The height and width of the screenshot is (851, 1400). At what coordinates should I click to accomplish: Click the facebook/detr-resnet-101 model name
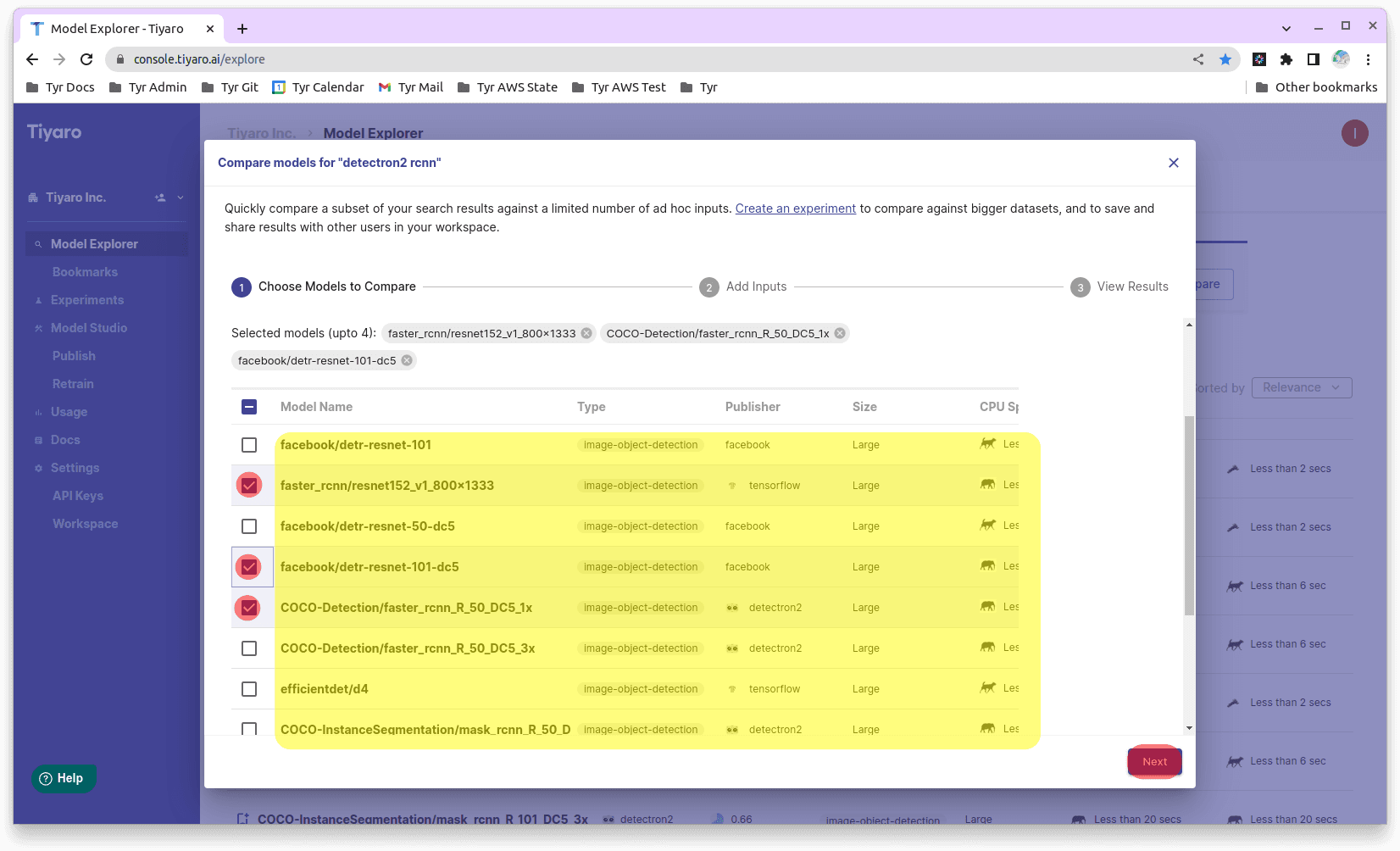coord(356,445)
